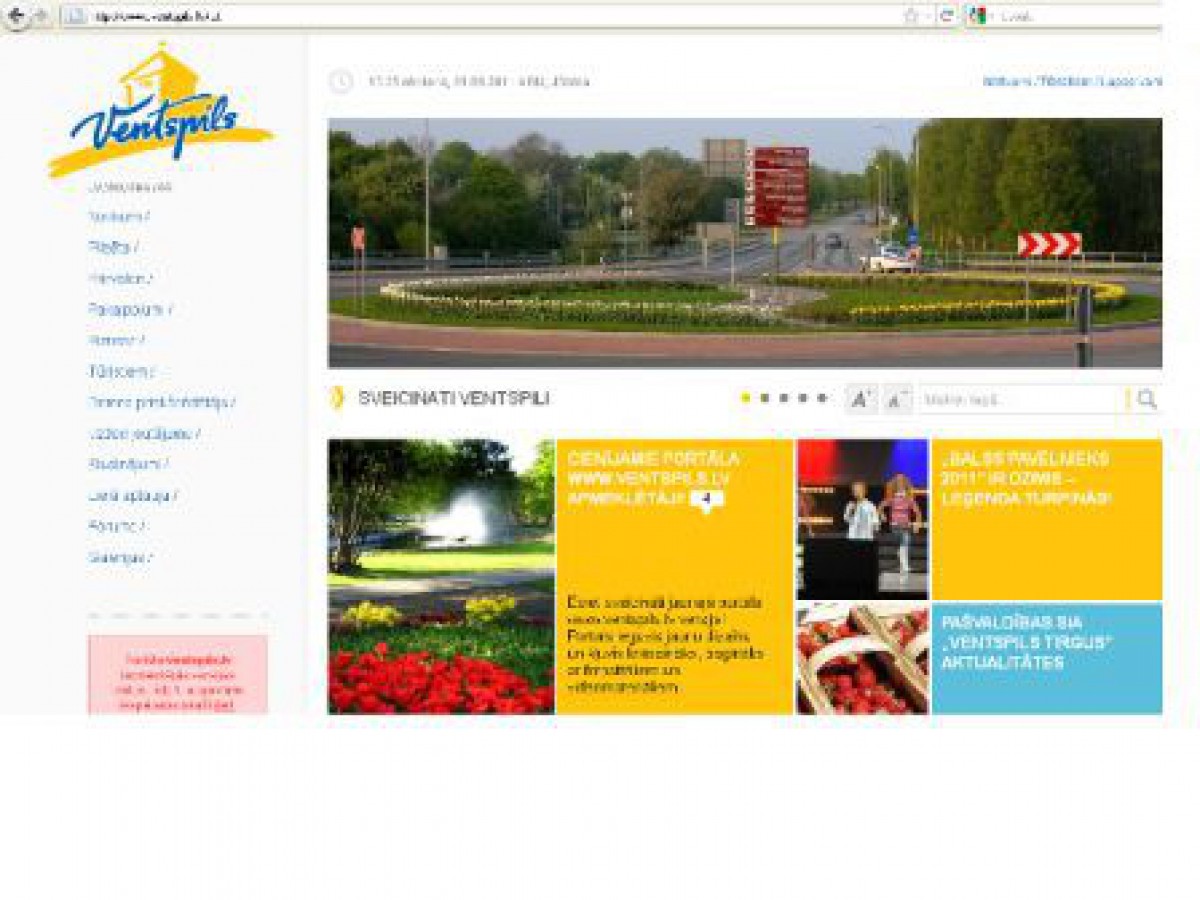This screenshot has height=900, width=1200.
Task: Open the Forums menu item in the sidebar
Action: [115, 526]
